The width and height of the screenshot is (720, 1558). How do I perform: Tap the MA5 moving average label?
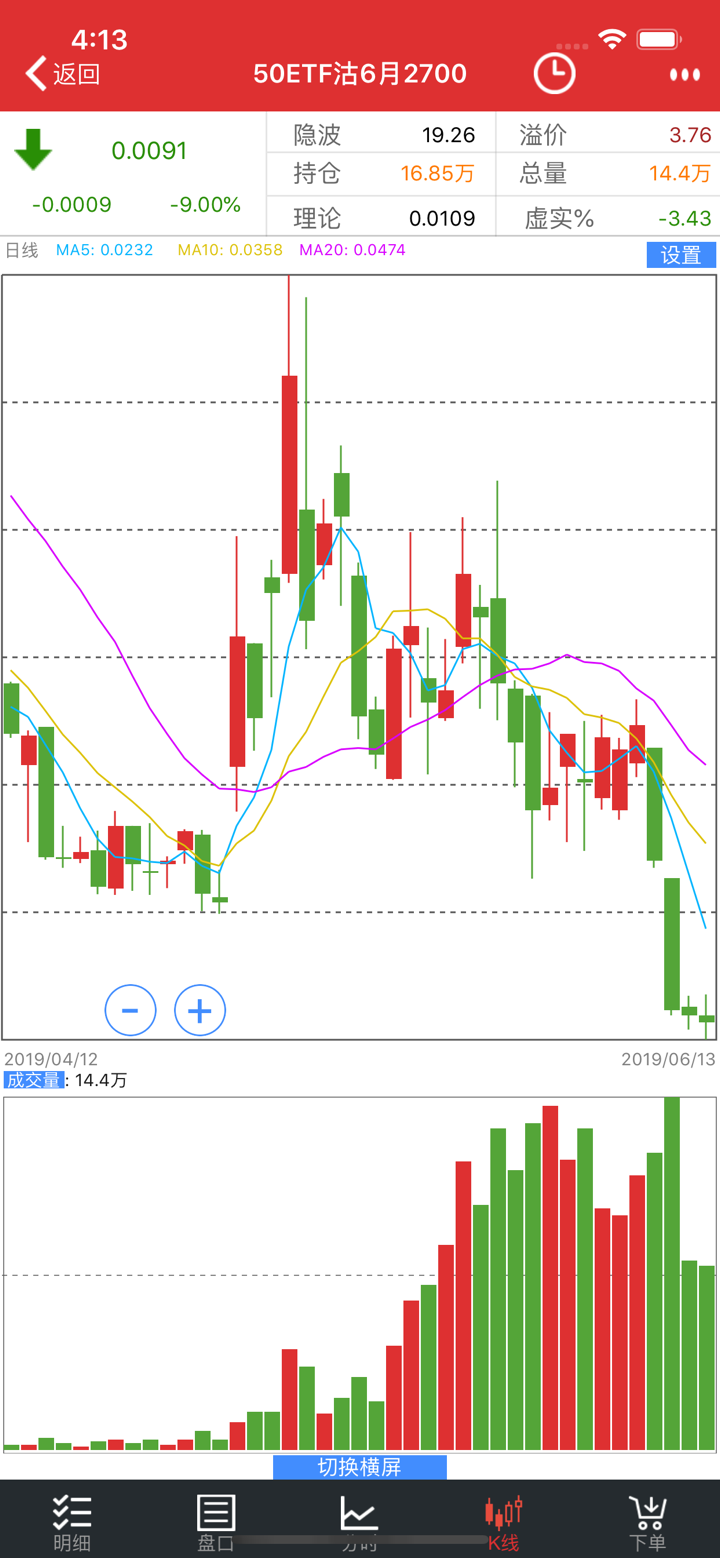[105, 250]
